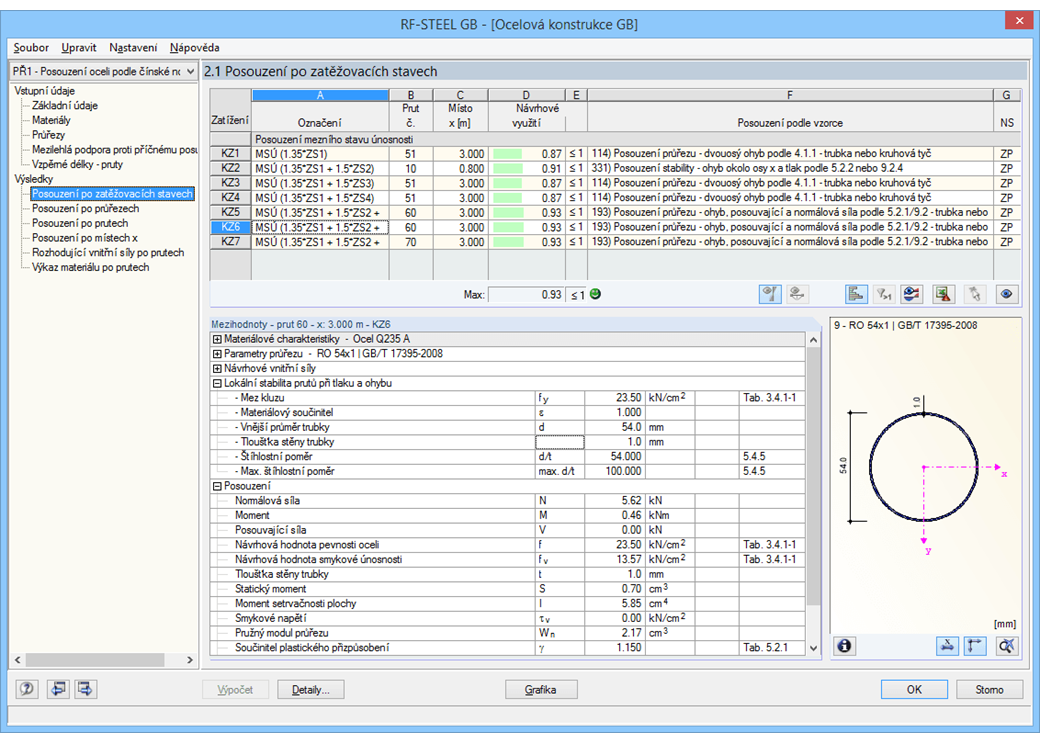Select Posouzení po místech x item
The width and height of the screenshot is (1040, 743).
point(85,237)
